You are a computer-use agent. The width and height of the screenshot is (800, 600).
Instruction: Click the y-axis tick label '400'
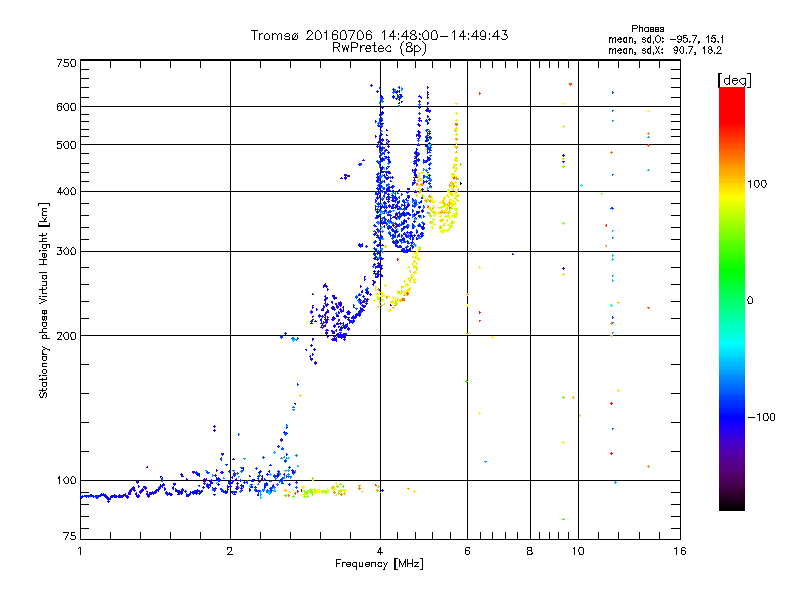pos(66,192)
